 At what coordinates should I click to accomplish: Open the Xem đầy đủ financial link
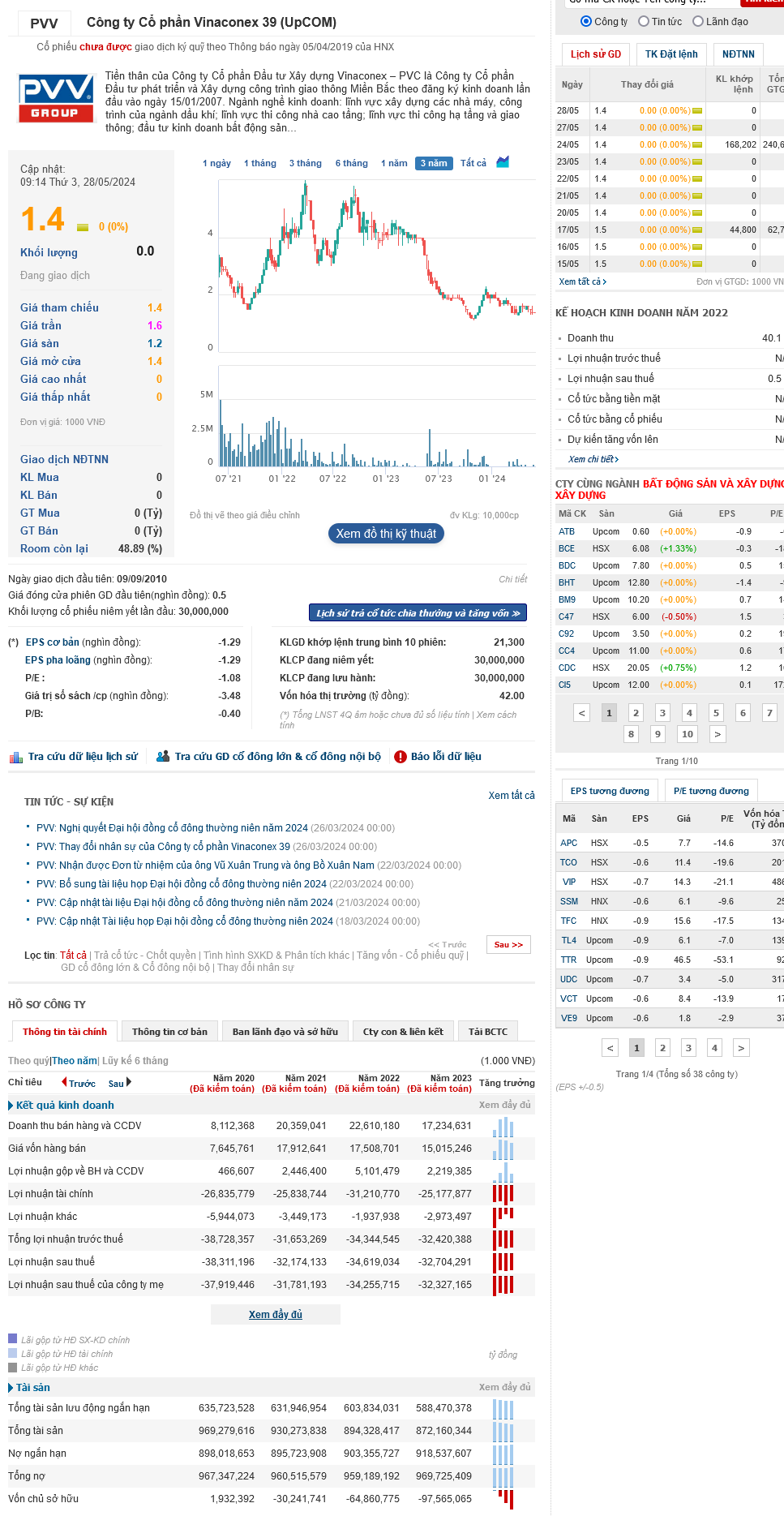click(276, 1314)
